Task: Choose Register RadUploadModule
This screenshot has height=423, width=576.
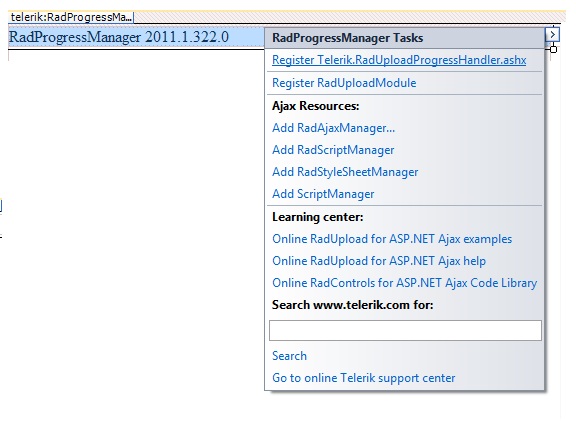Action: click(344, 83)
